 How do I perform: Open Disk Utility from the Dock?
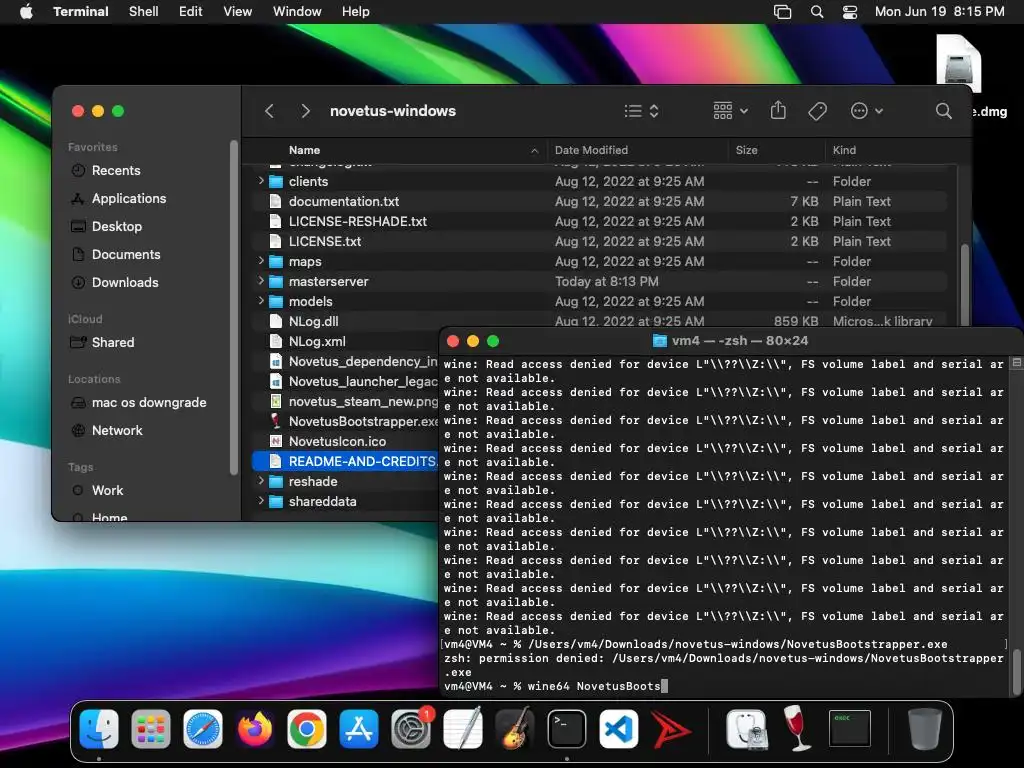(x=746, y=729)
